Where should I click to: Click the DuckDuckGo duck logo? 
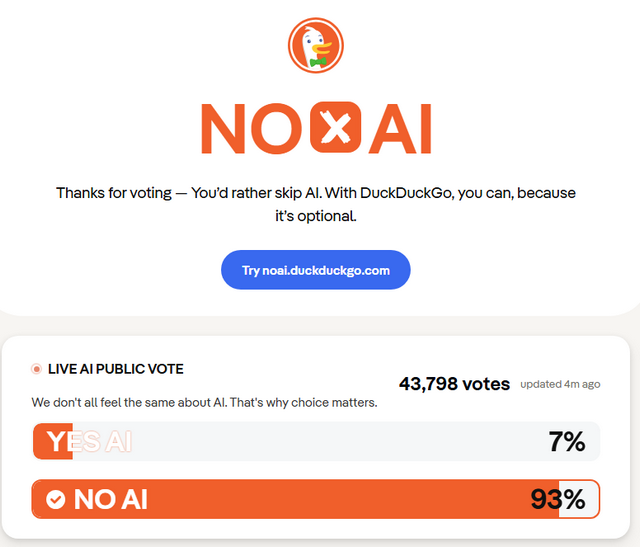[x=315, y=47]
